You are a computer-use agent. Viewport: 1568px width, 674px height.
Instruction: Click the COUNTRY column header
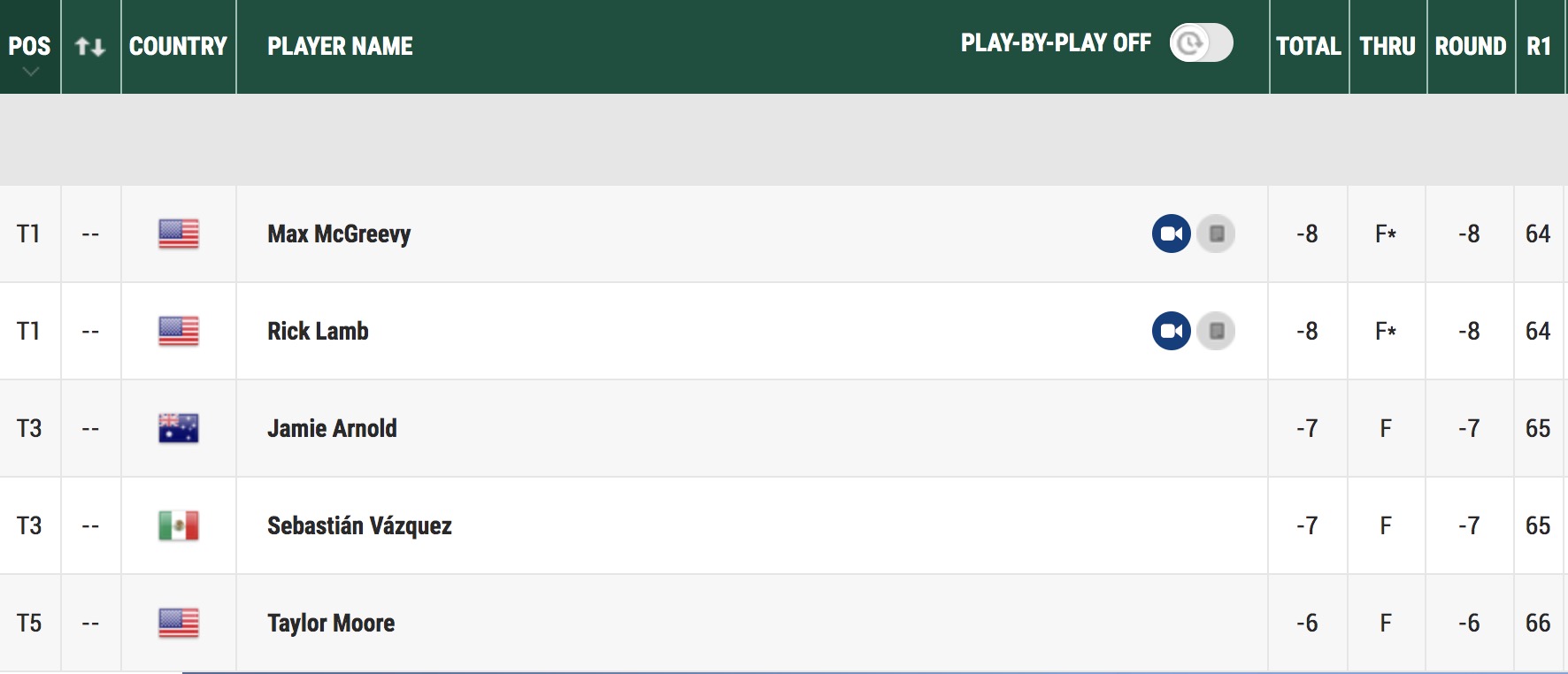tap(178, 46)
